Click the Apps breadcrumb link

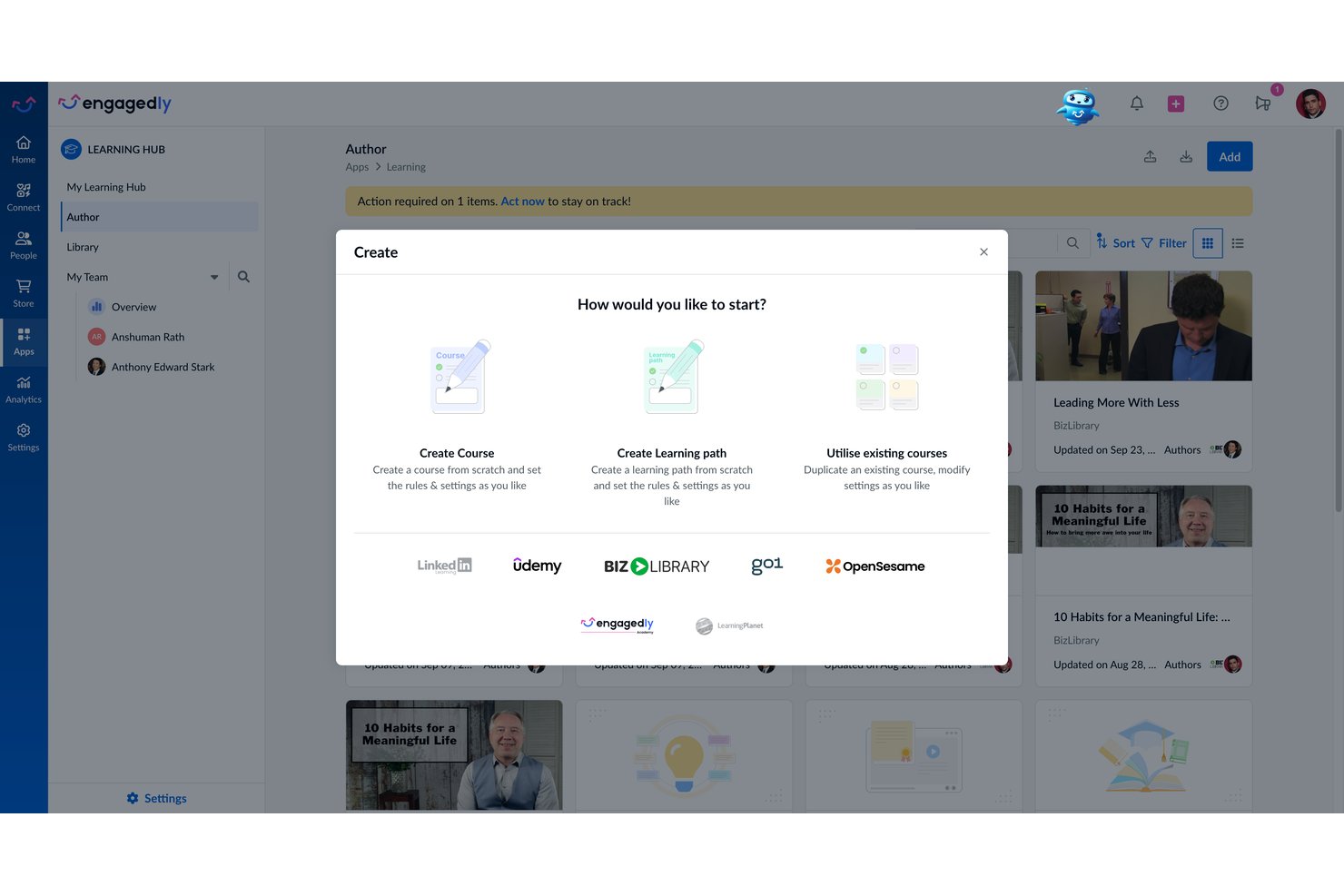(357, 167)
